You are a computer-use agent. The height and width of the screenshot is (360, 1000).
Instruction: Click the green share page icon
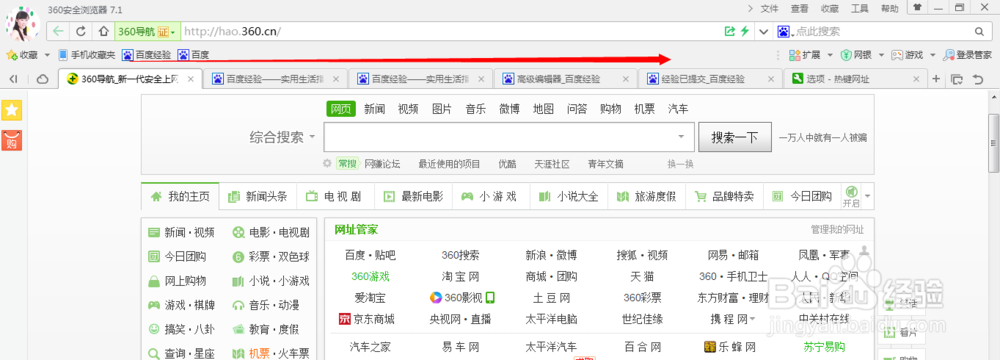[730, 31]
